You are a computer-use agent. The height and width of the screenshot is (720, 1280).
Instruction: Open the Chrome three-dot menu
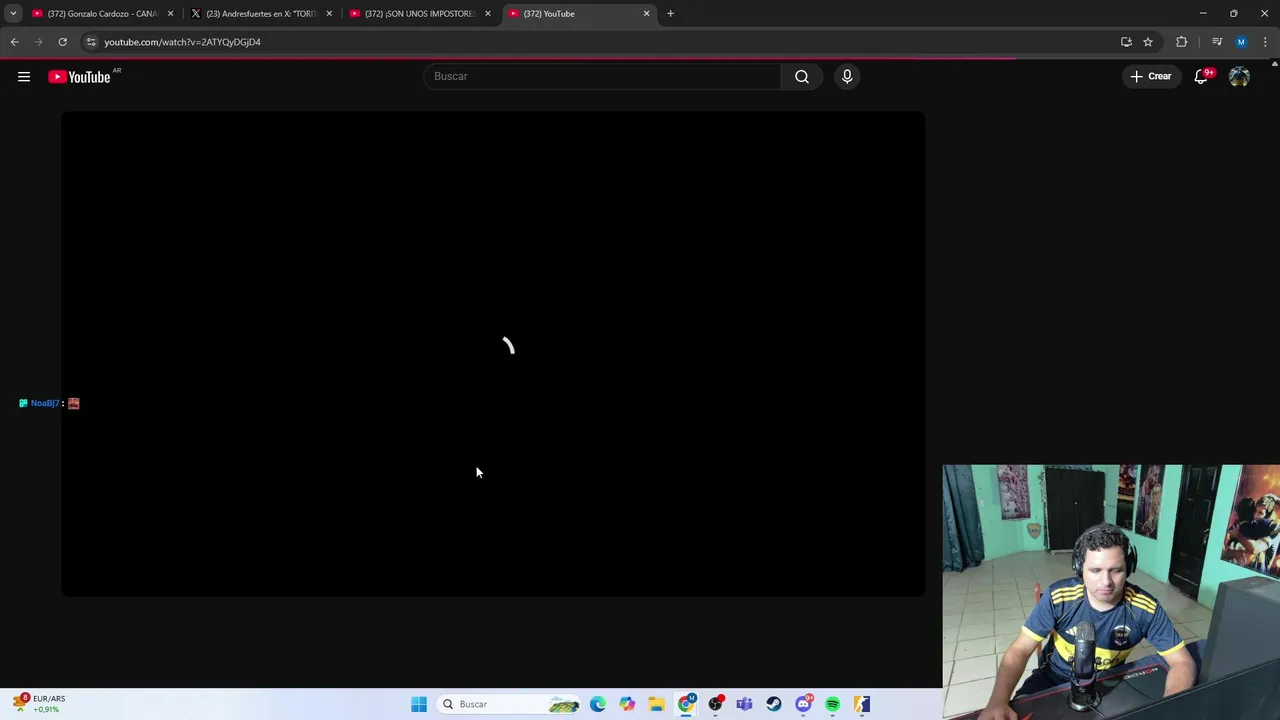pos(1265,42)
